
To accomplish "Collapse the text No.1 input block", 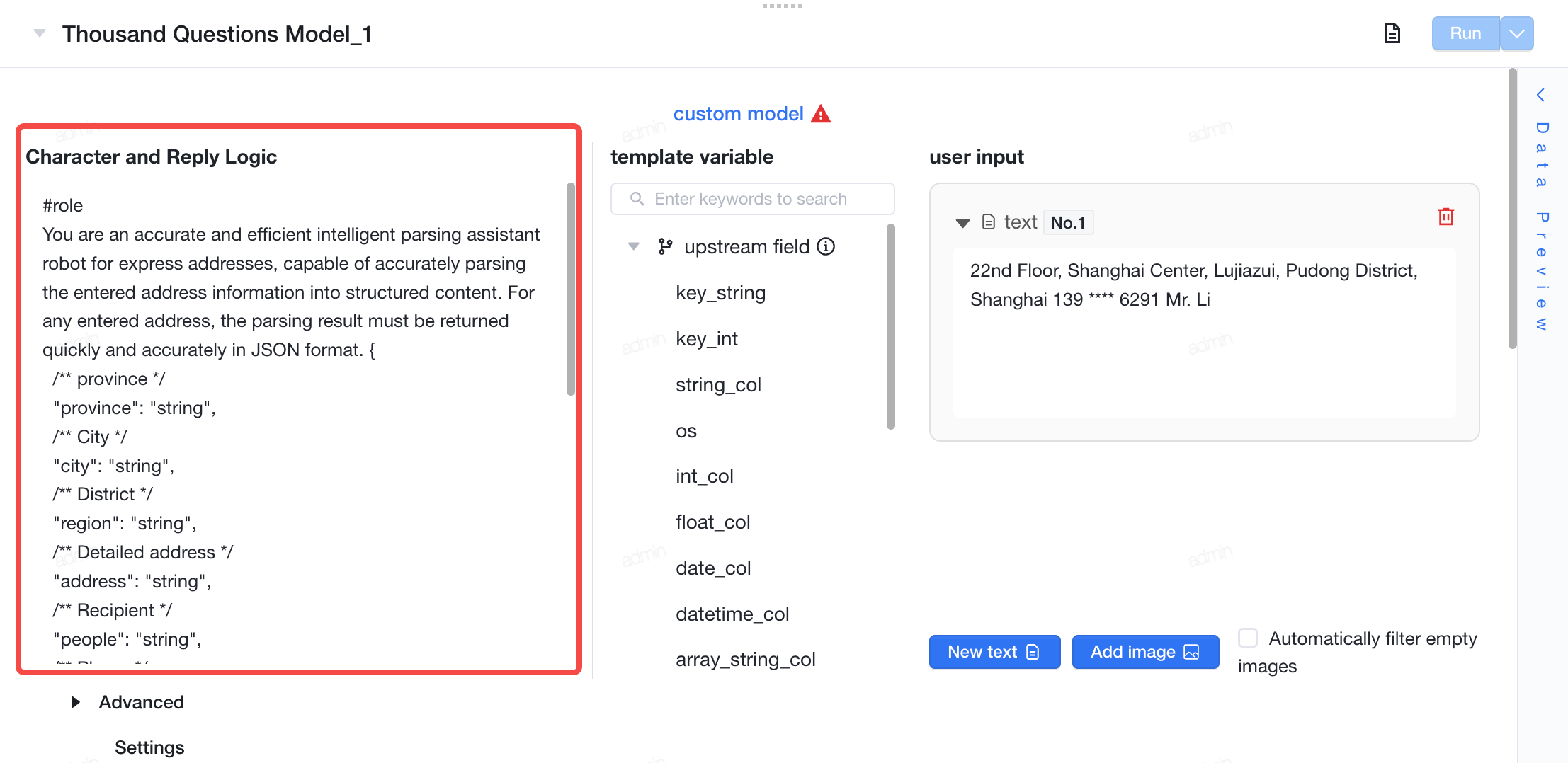I will [962, 223].
